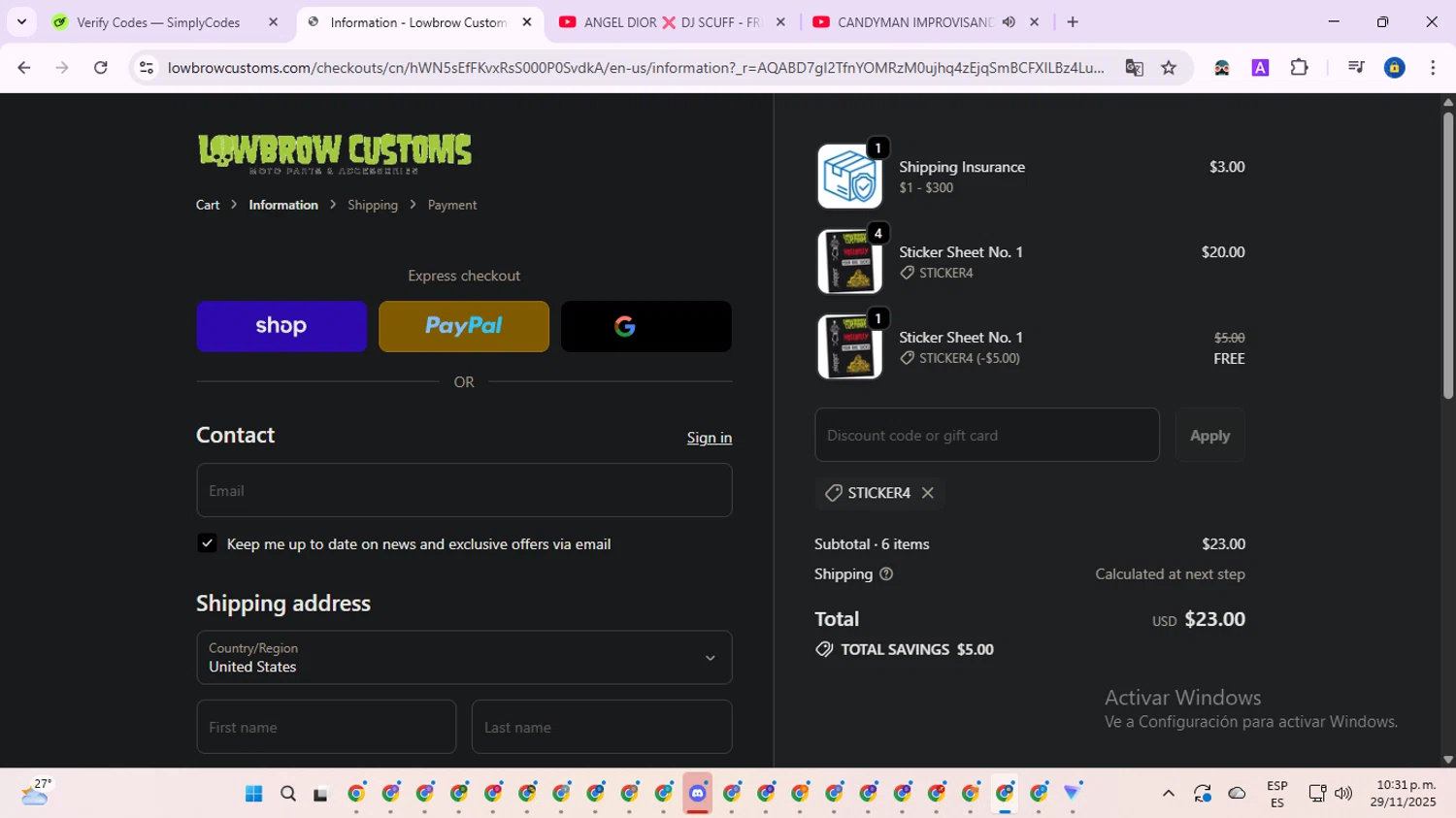Show hidden system tray icons

pyautogui.click(x=1169, y=794)
